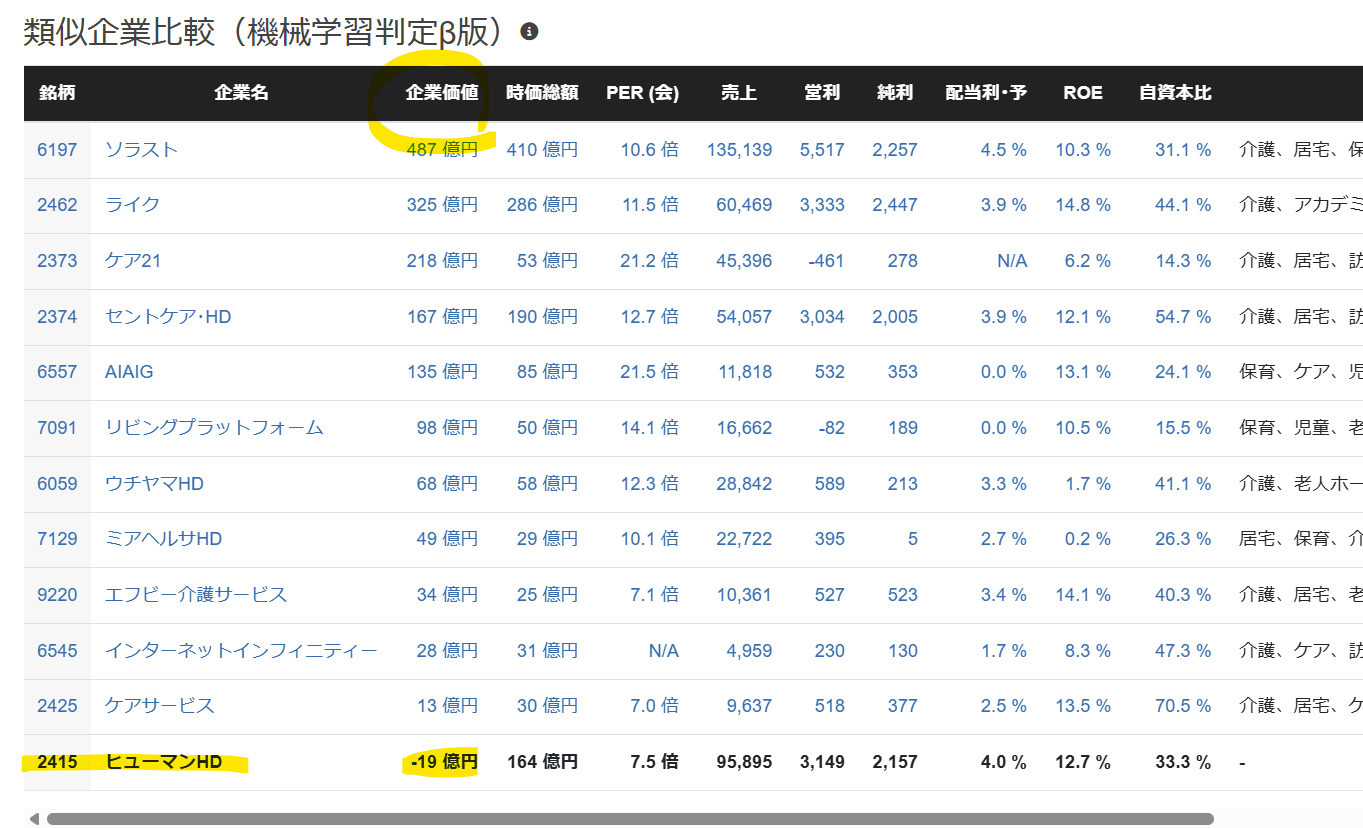Click the 配当利･予 column header
Image resolution: width=1363 pixels, height=828 pixels.
[x=986, y=93]
